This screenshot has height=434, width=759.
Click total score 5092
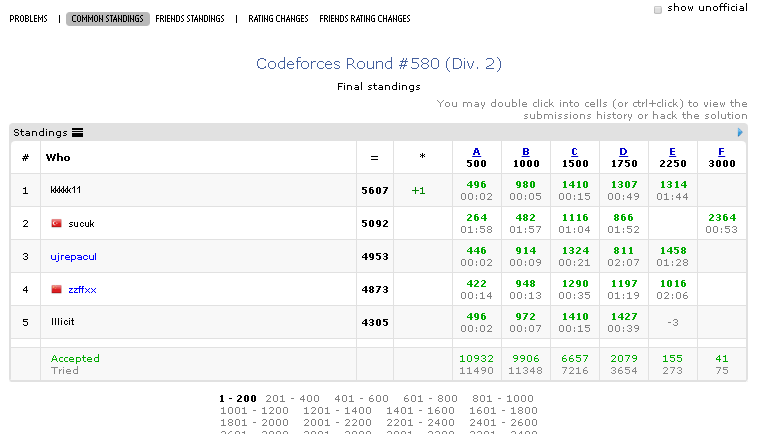pyautogui.click(x=375, y=224)
